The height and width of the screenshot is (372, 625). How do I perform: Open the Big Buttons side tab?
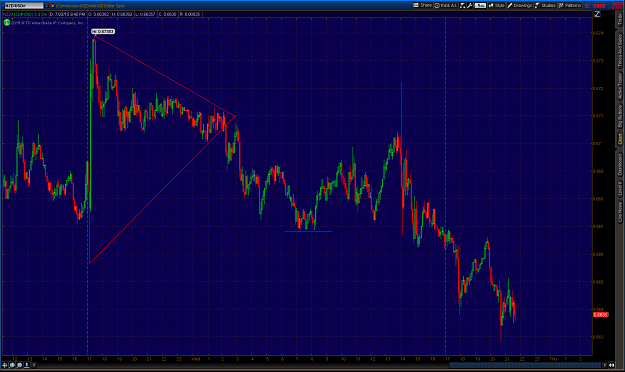(x=620, y=116)
